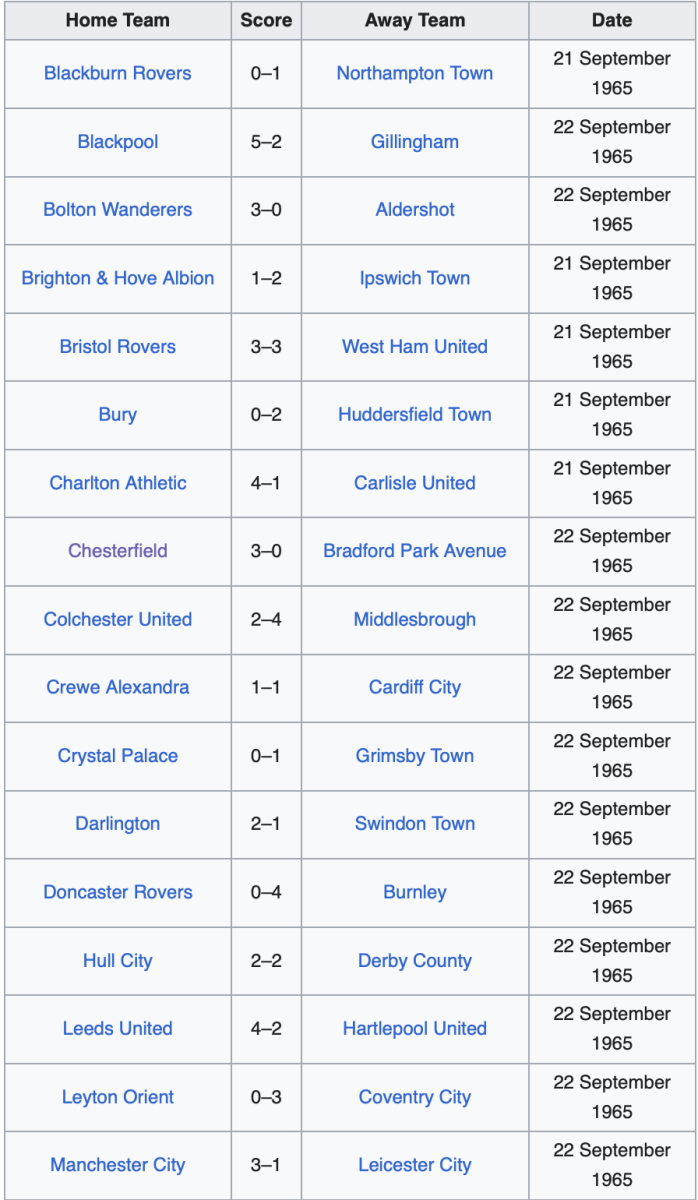Select the Ipswich Town link
698x1200 pixels.
coord(414,278)
